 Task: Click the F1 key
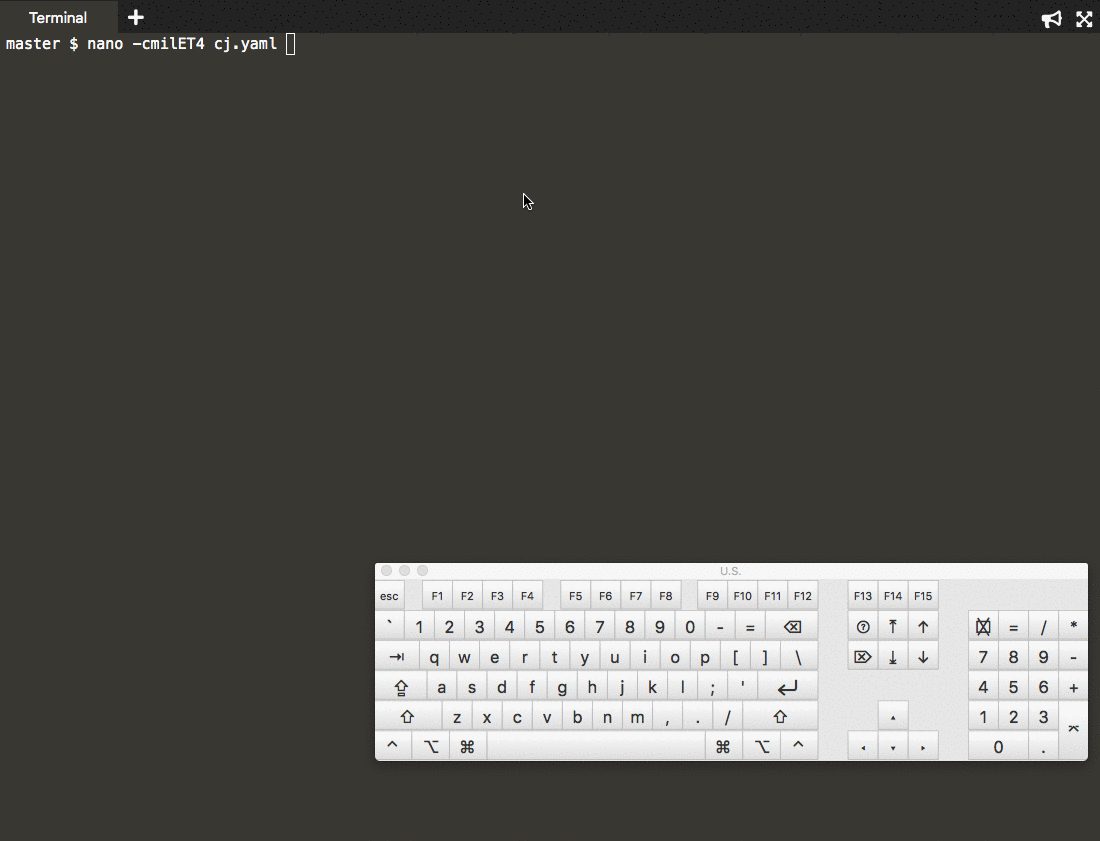[x=437, y=596]
